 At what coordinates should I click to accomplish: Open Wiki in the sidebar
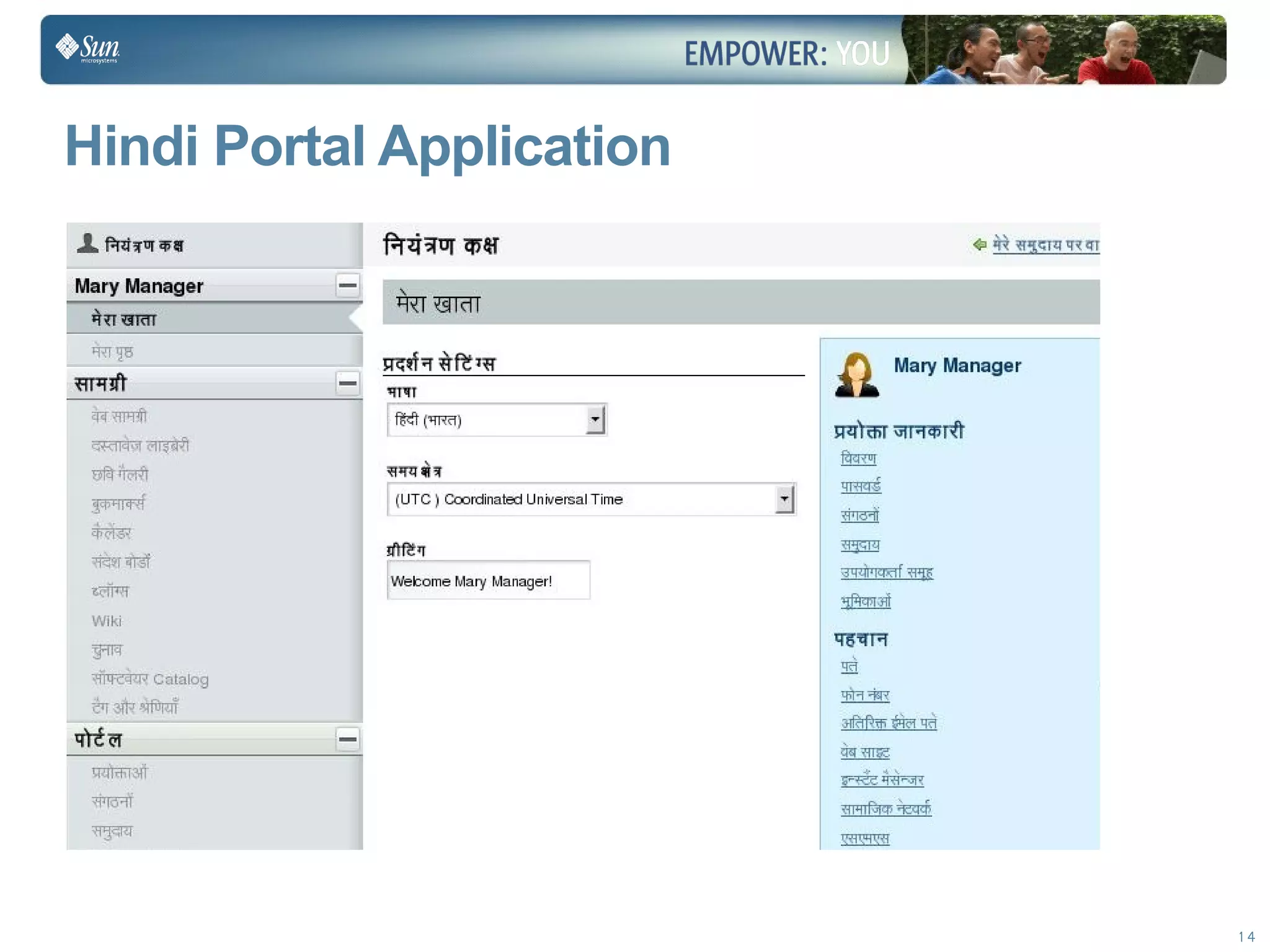coord(107,620)
